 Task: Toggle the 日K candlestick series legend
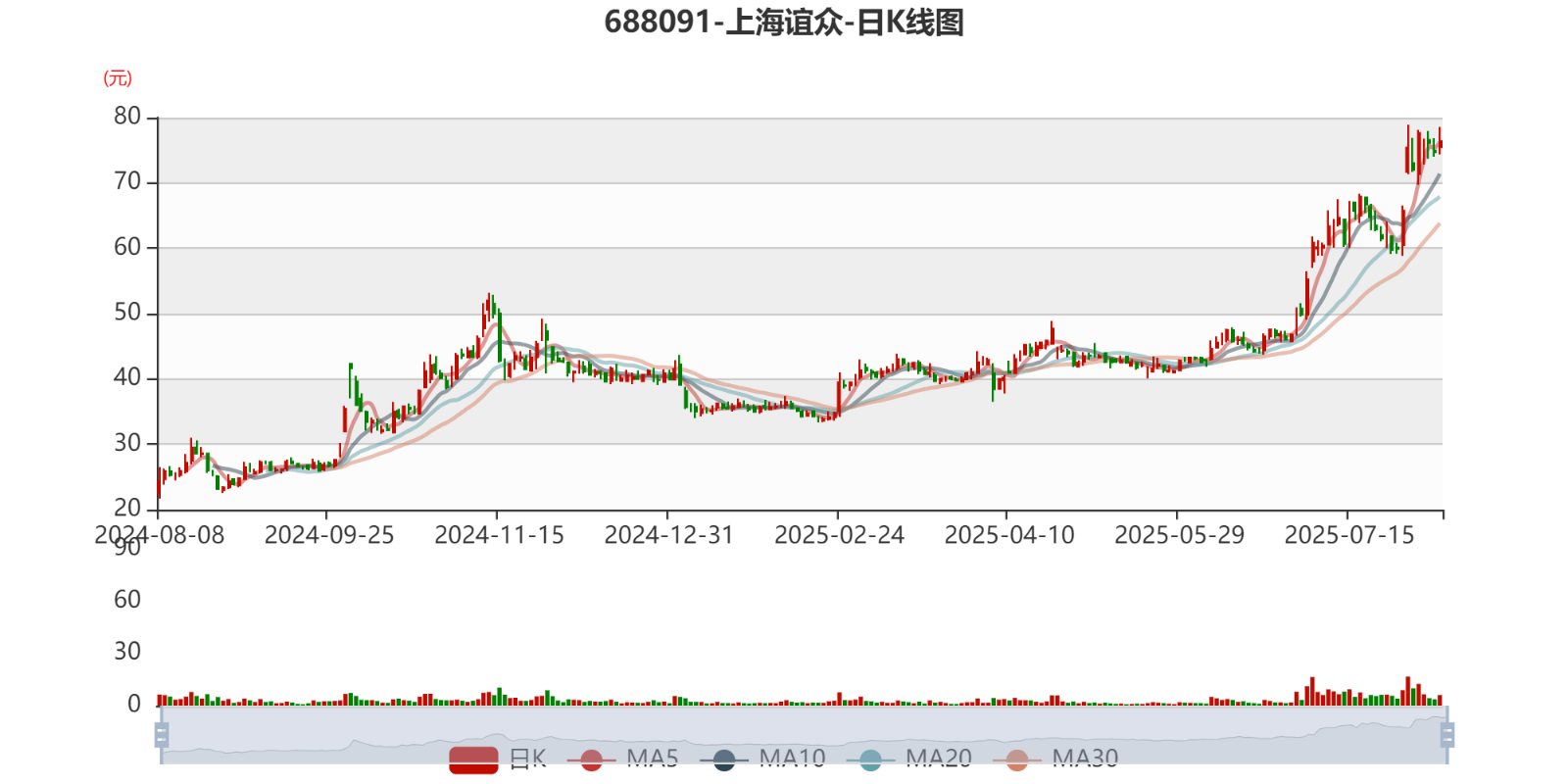click(498, 759)
